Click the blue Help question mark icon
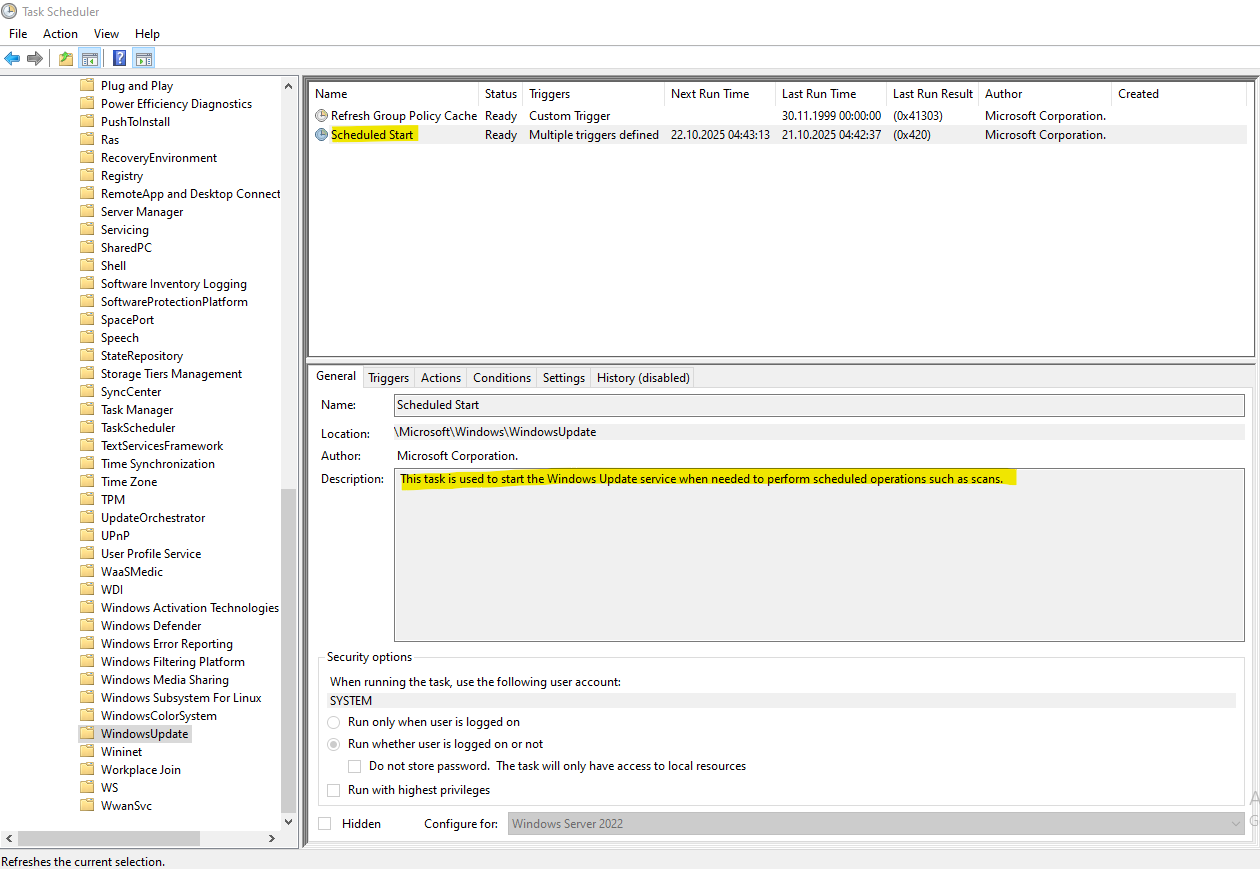Screen dimensions: 1260x869 [119, 59]
